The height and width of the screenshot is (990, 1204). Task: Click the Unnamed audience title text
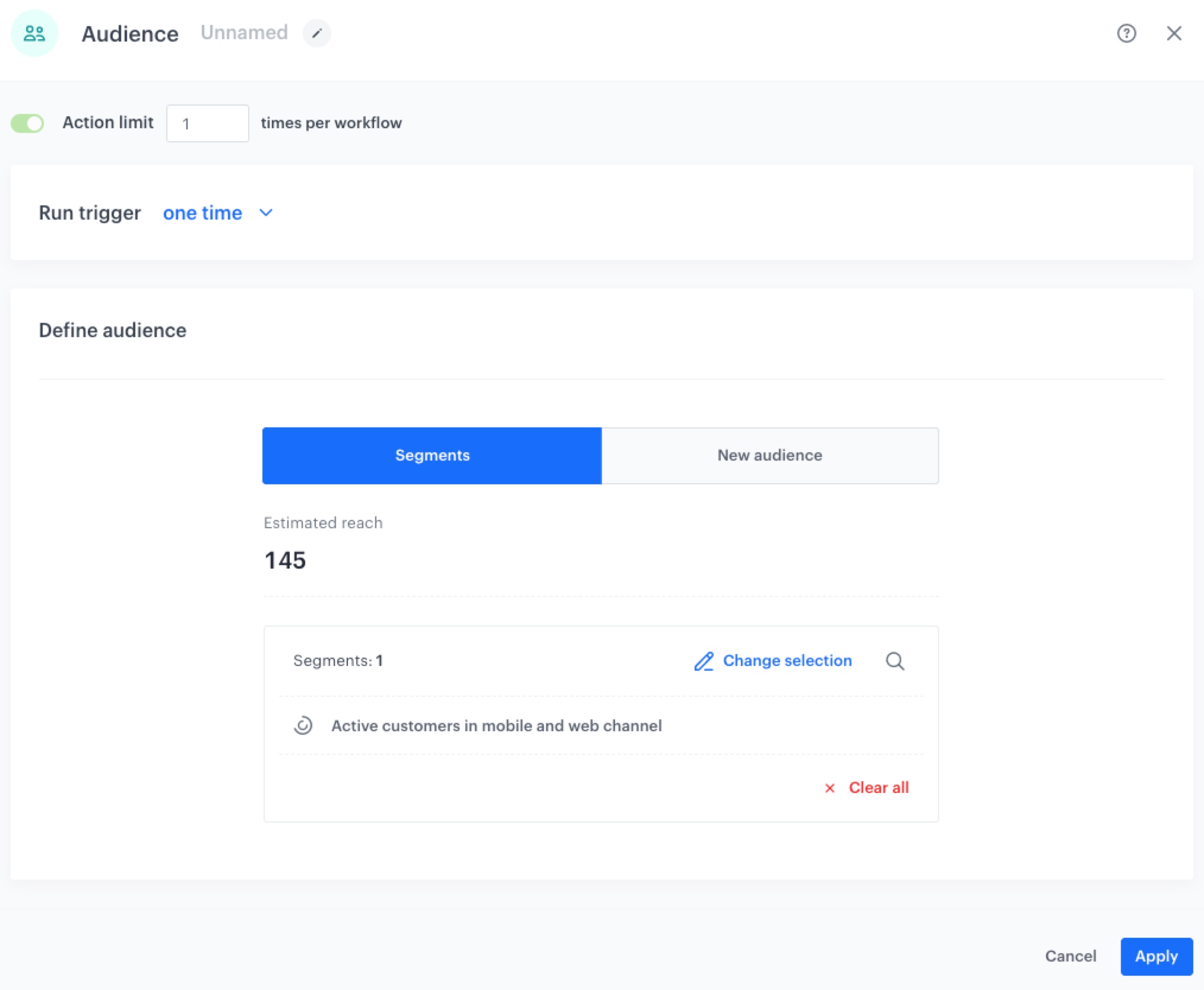click(x=244, y=33)
